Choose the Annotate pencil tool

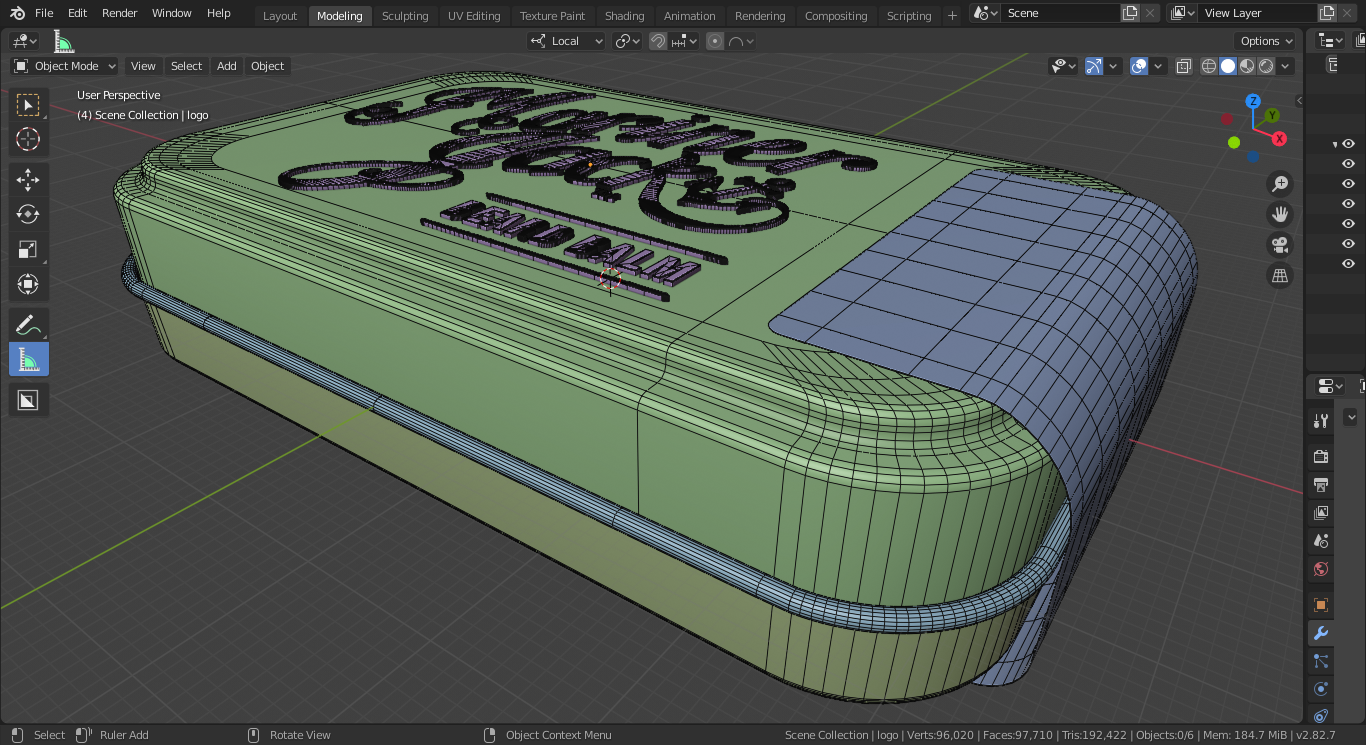coord(28,325)
